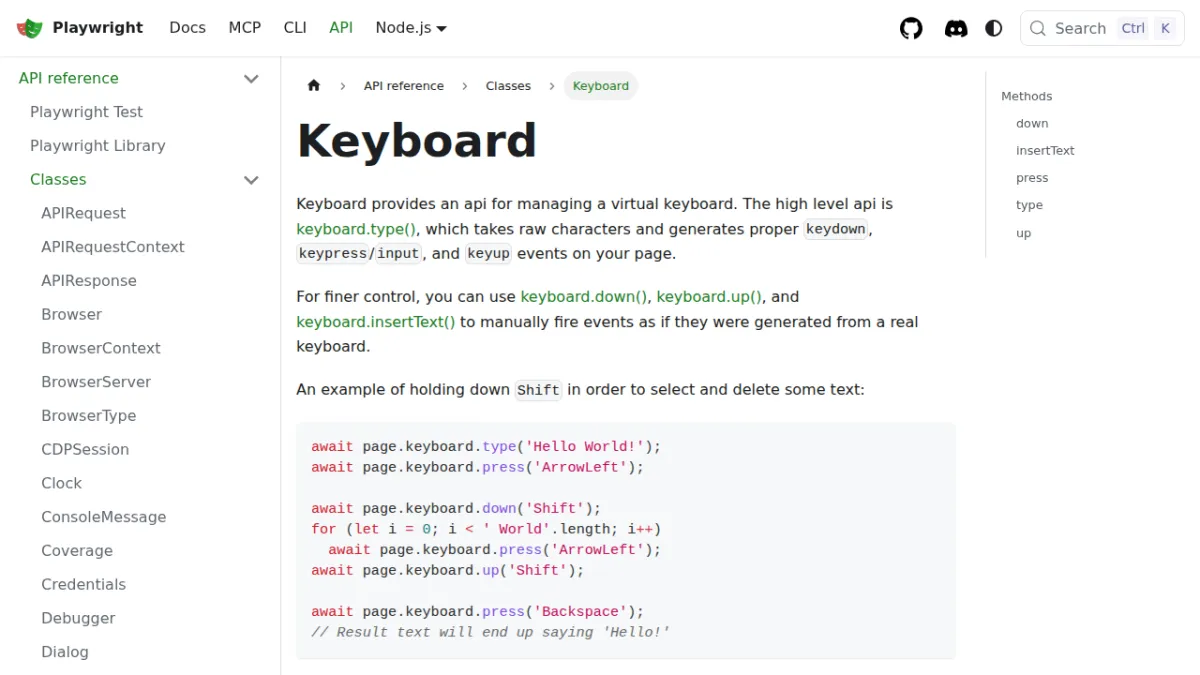The width and height of the screenshot is (1200, 675).
Task: Click the Playwright brand title
Action: 98,28
